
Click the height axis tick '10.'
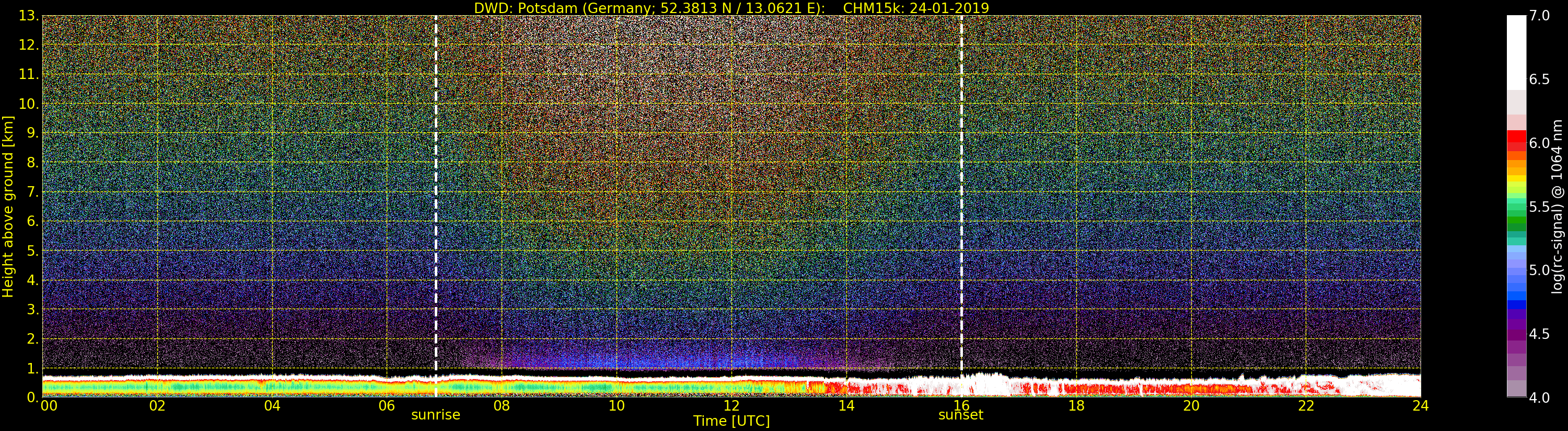[29, 104]
